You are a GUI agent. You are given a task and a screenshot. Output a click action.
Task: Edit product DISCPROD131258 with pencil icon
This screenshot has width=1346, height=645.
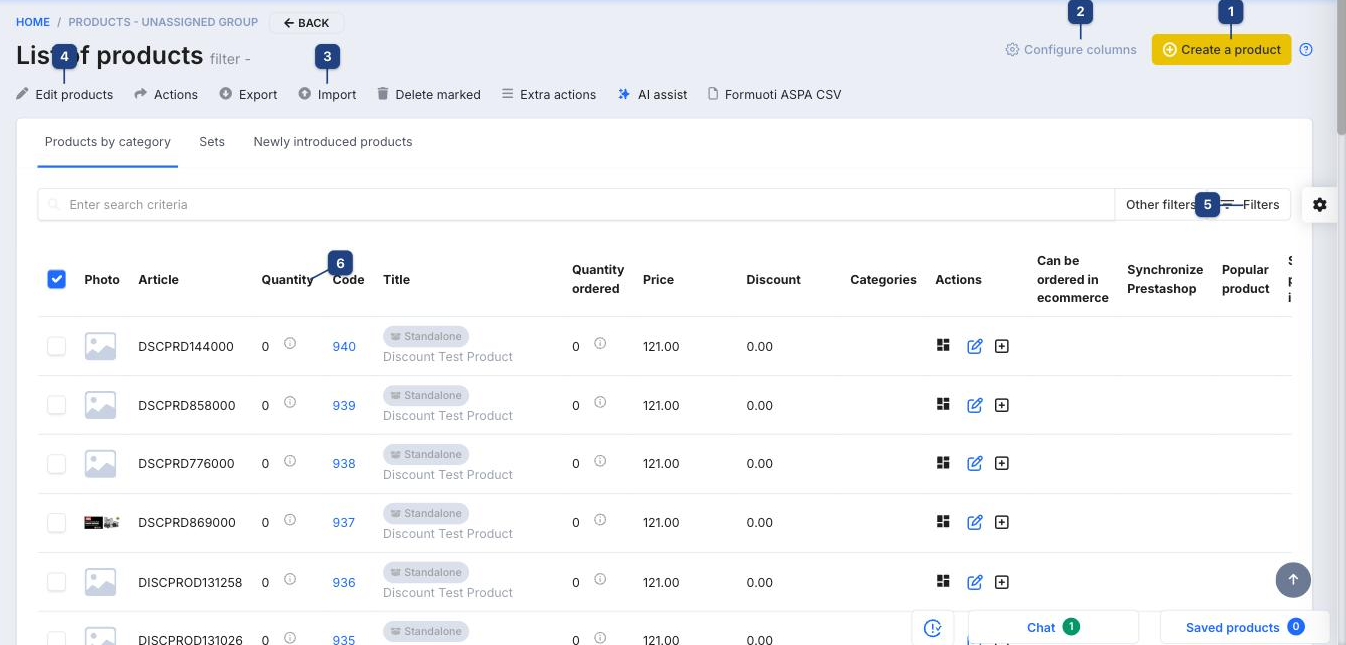(975, 582)
